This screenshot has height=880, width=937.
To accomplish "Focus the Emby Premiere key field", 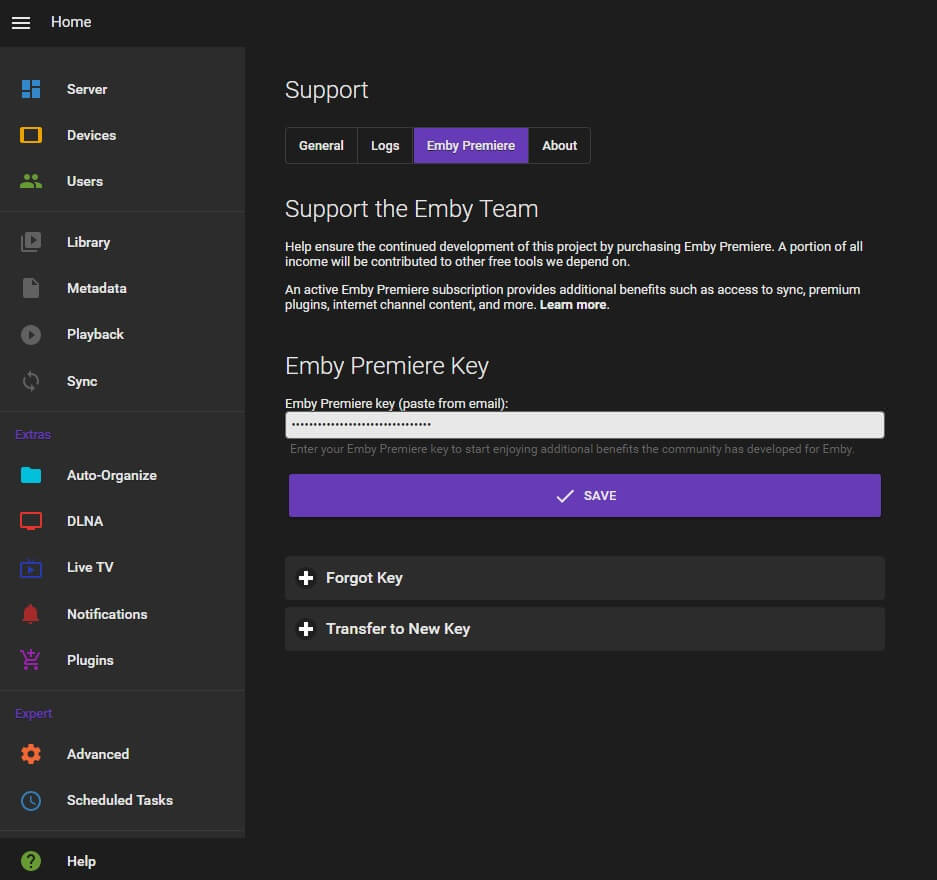I will (x=584, y=425).
